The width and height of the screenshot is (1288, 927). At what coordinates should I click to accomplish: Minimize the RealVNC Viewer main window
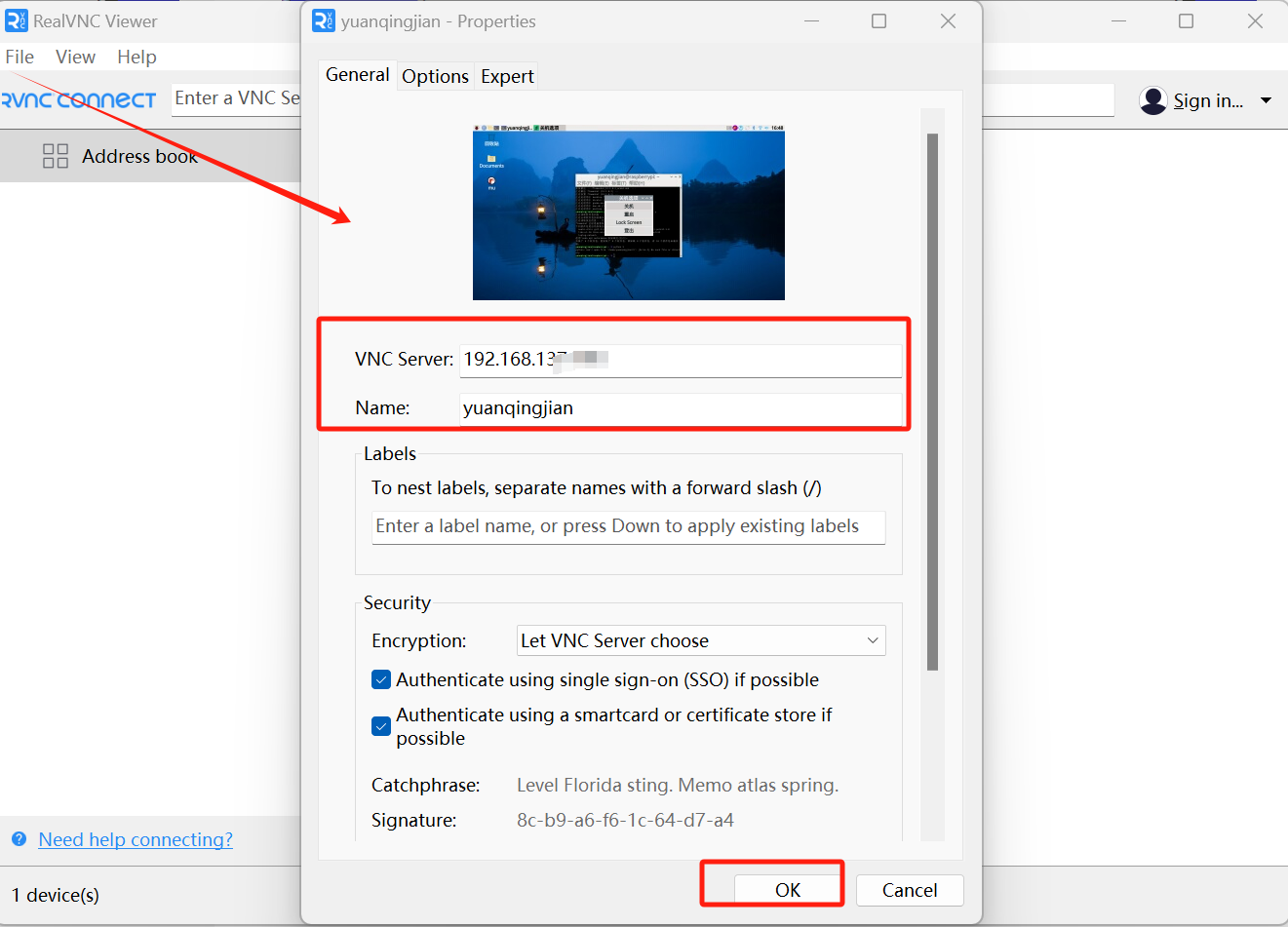click(x=1118, y=20)
